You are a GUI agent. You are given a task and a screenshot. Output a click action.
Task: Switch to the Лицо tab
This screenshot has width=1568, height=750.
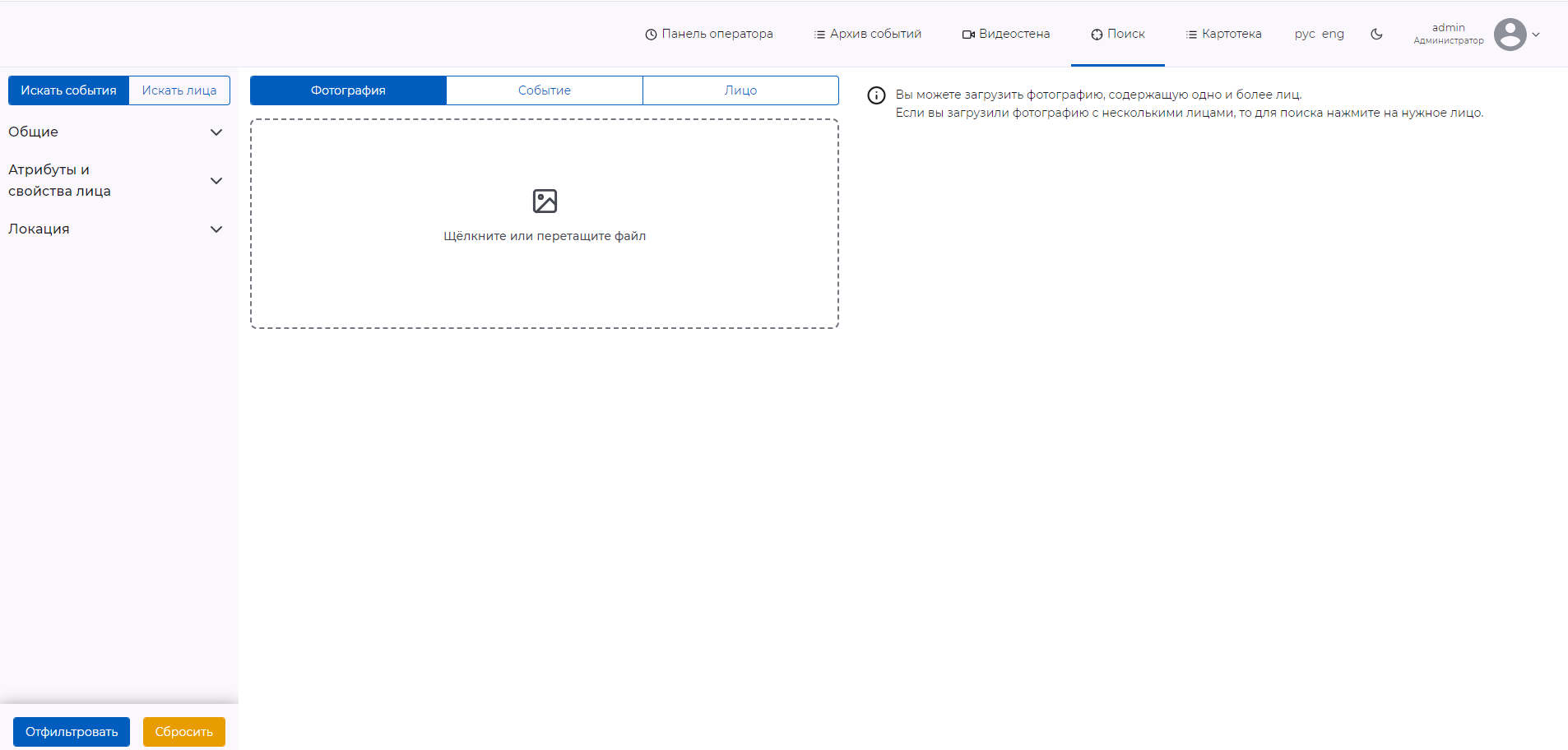tap(740, 90)
